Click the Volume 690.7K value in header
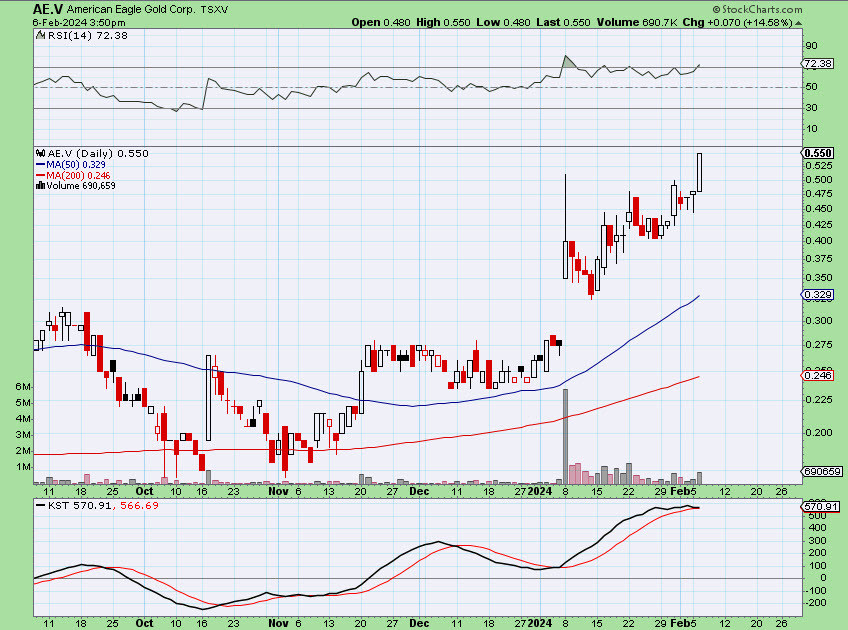Screen dimensions: 848x630 pyautogui.click(x=637, y=23)
